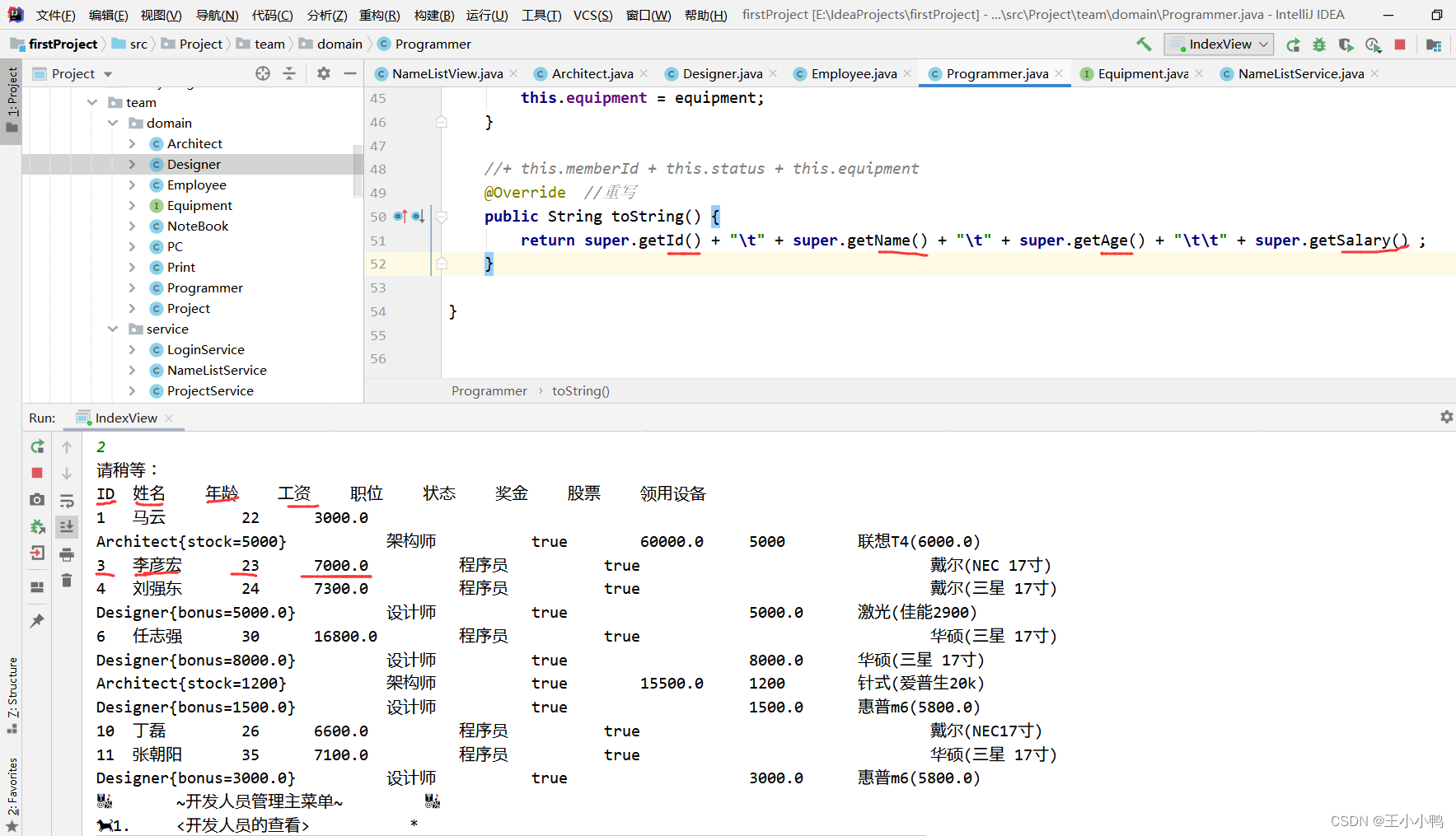Viewport: 1456px width, 836px height.
Task: Close the IndexView run tab
Action: [x=169, y=418]
